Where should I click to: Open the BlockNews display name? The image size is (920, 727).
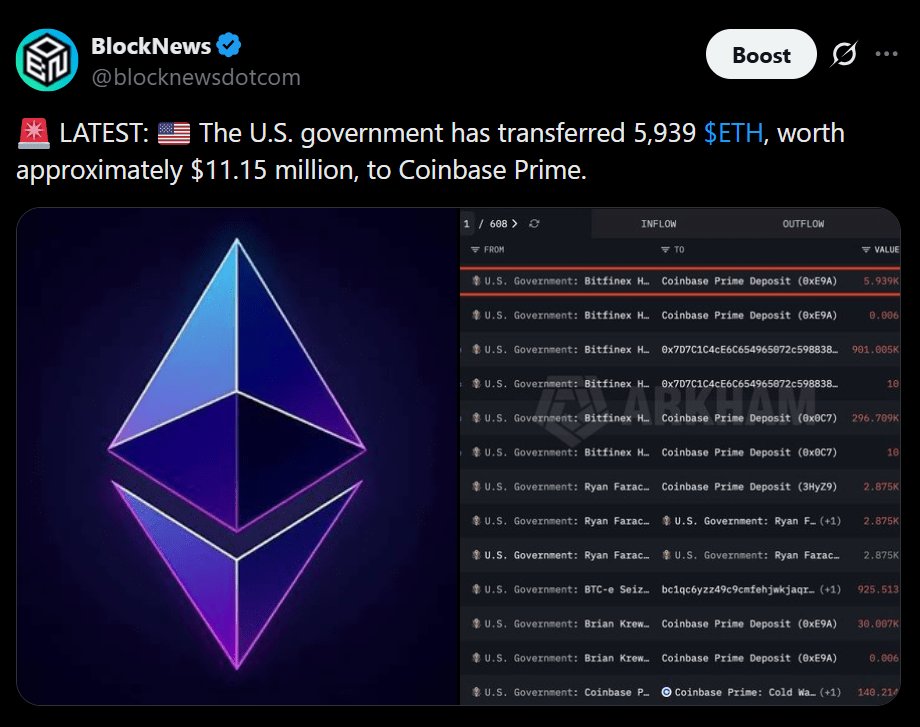tap(151, 46)
